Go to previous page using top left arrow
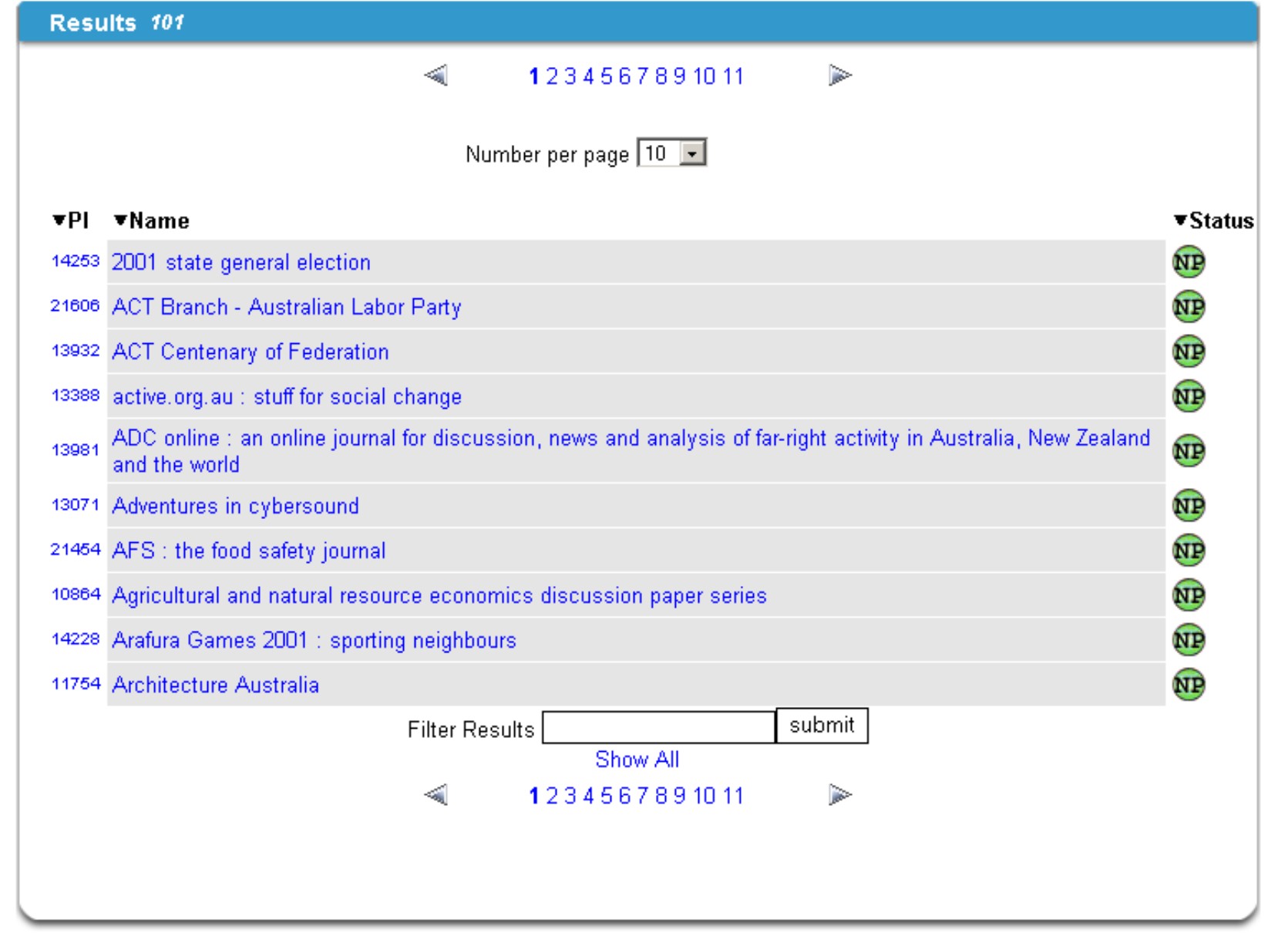 point(436,76)
